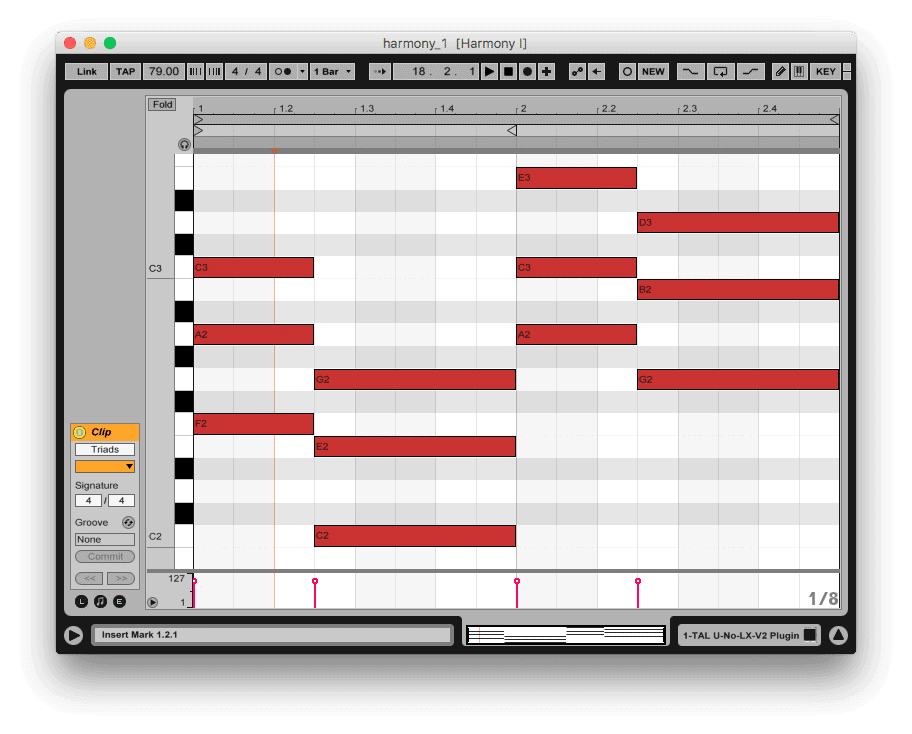912x734 pixels.
Task: Expand the velocity lane fold triangle
Action: coord(152,602)
